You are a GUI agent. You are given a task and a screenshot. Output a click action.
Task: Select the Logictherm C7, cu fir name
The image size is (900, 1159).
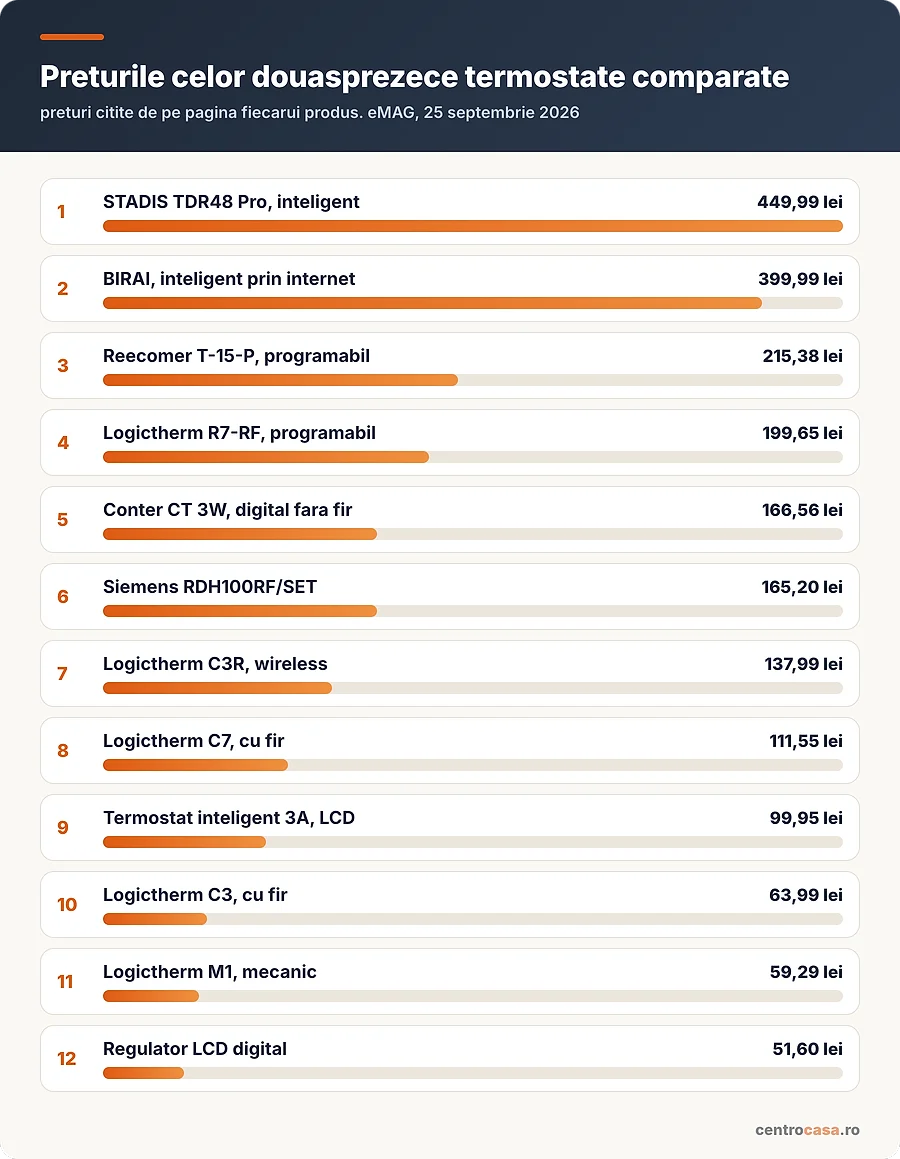click(x=194, y=741)
